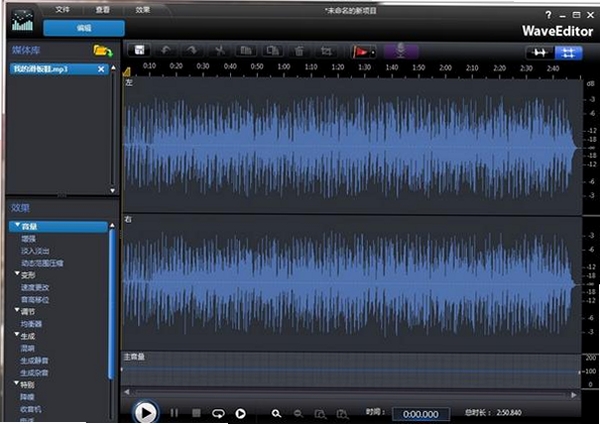Screen dimensions: 600x424
Task: Open the 均衡器 equalizer effect
Action: coord(31,324)
